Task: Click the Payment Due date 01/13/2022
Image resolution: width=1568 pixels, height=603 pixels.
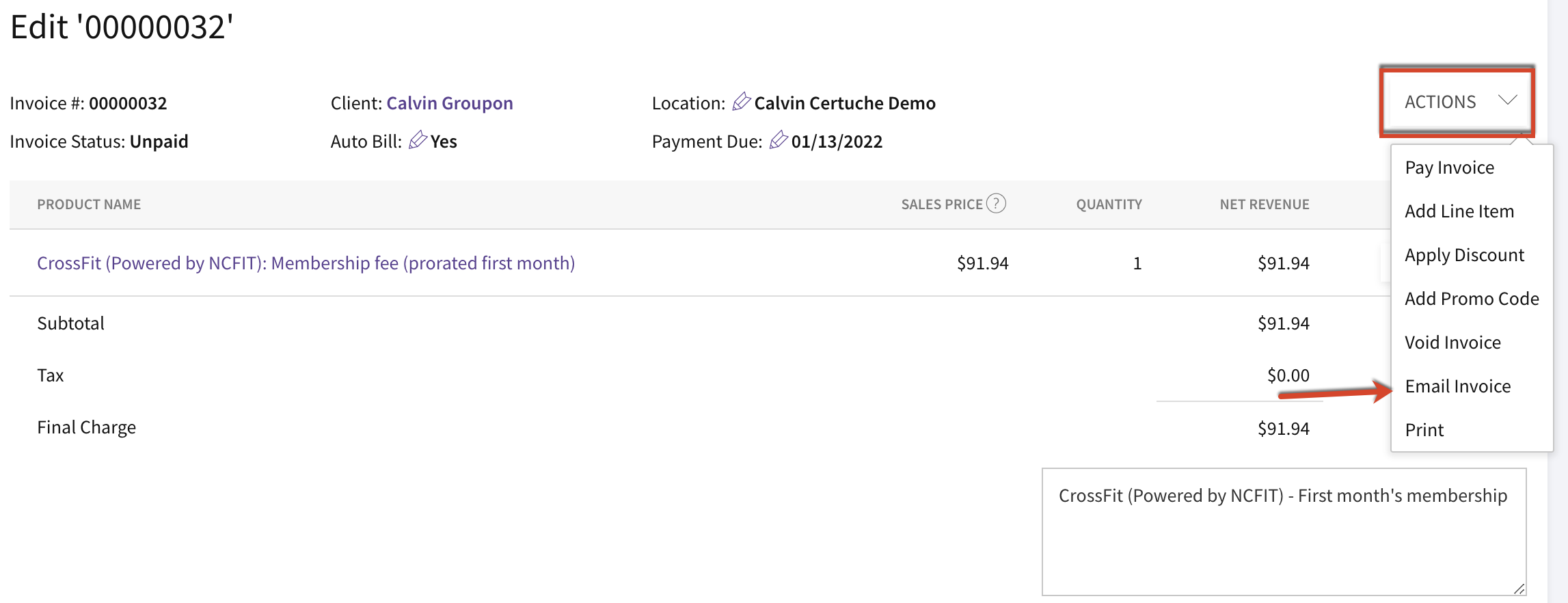Action: [x=837, y=142]
